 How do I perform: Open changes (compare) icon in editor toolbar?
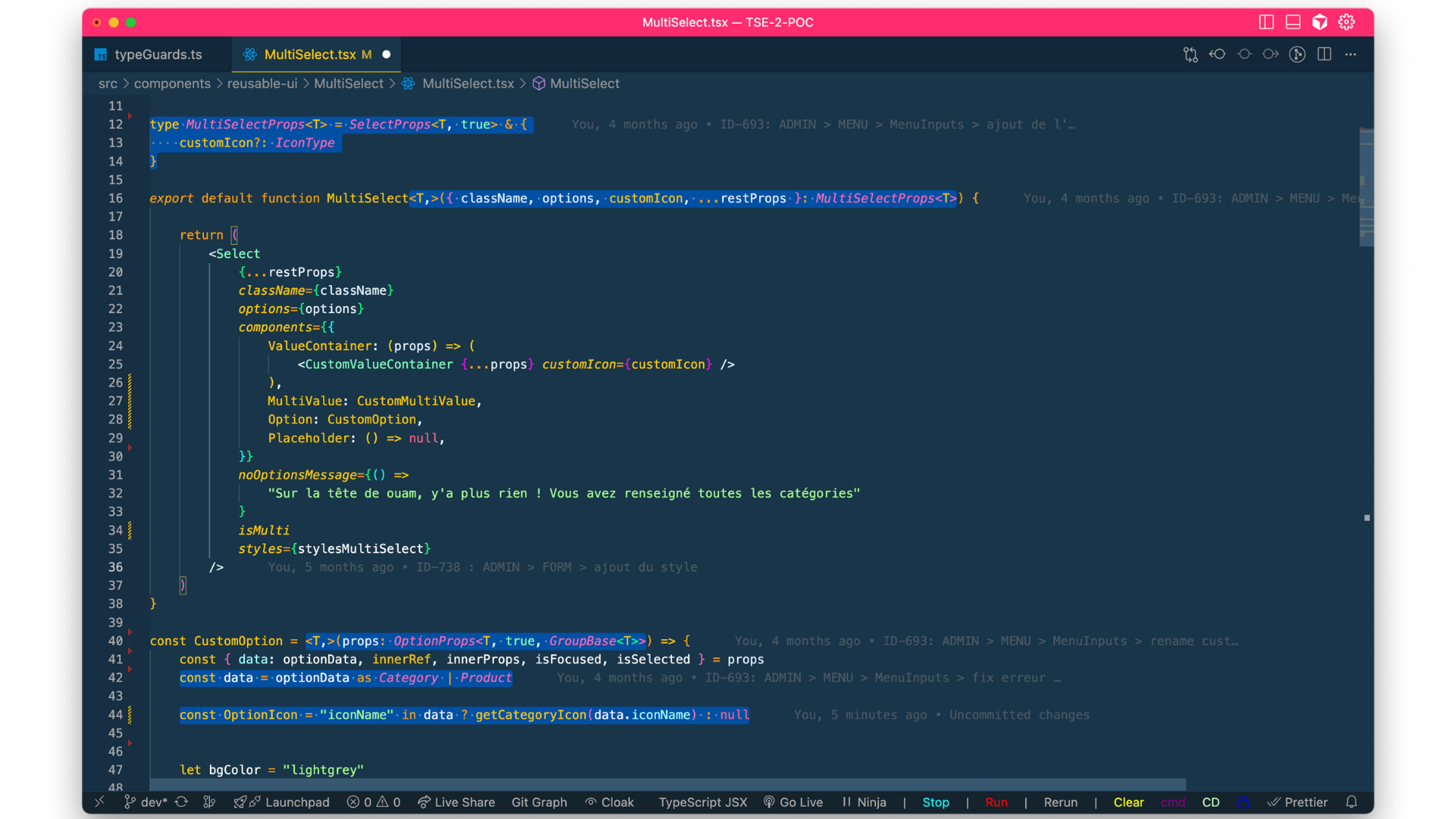[1191, 55]
